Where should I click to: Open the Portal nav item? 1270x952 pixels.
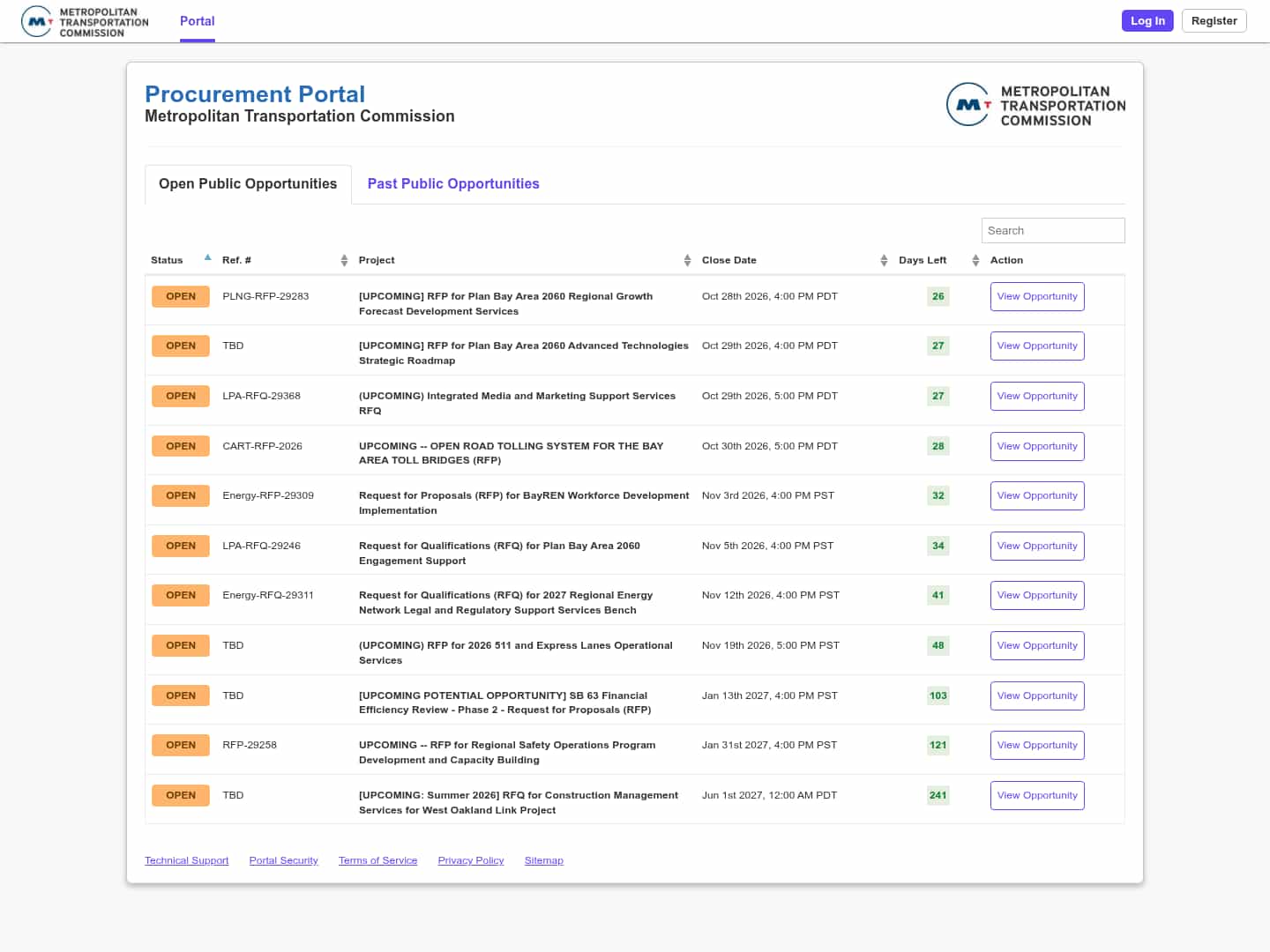(x=198, y=21)
